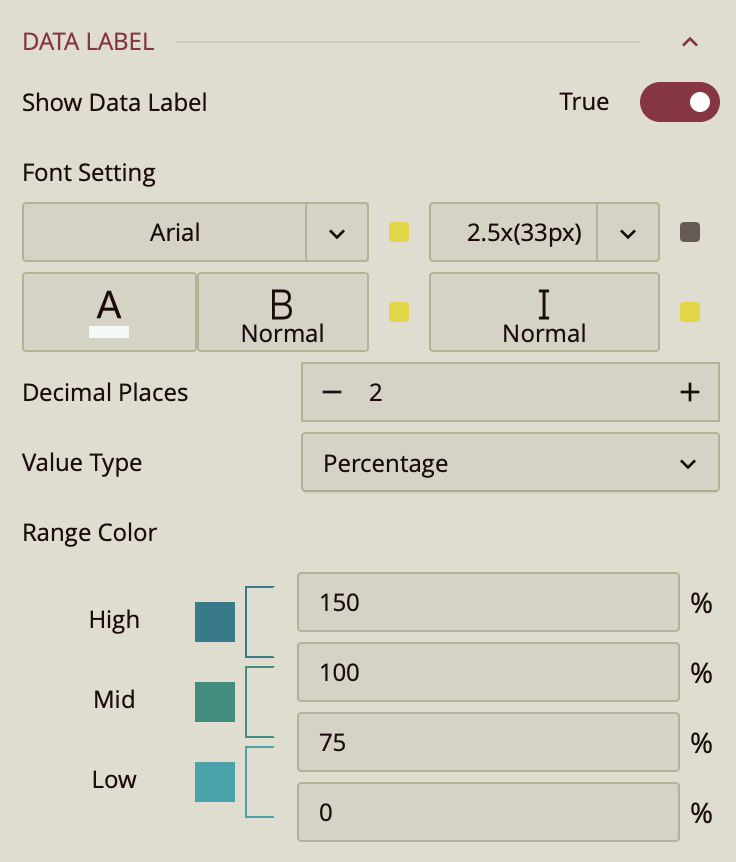The height and width of the screenshot is (862, 736).
Task: Click yellow indicator beside bold button
Action: [x=399, y=312]
